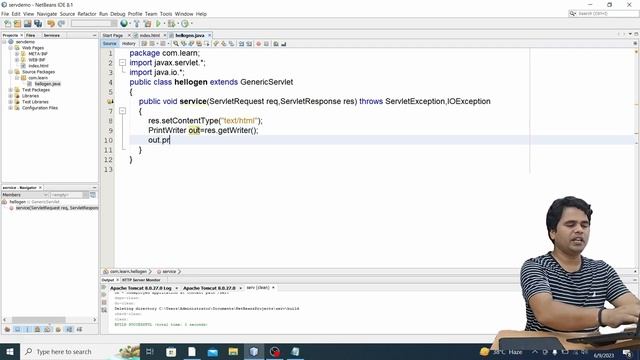Screen dimensions: 640x360
Task: Click the Find Selection magnifier icon in editor toolbar
Action: [x=176, y=44]
